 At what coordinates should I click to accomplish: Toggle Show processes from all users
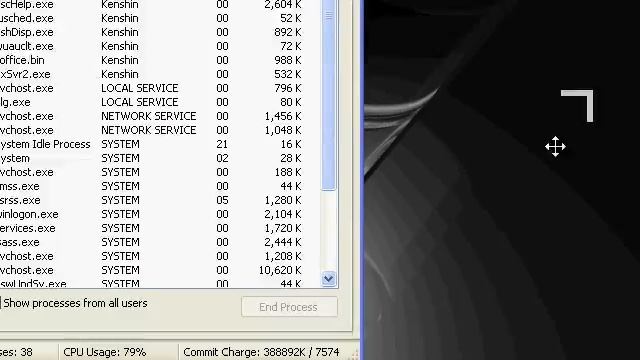pos(74,303)
